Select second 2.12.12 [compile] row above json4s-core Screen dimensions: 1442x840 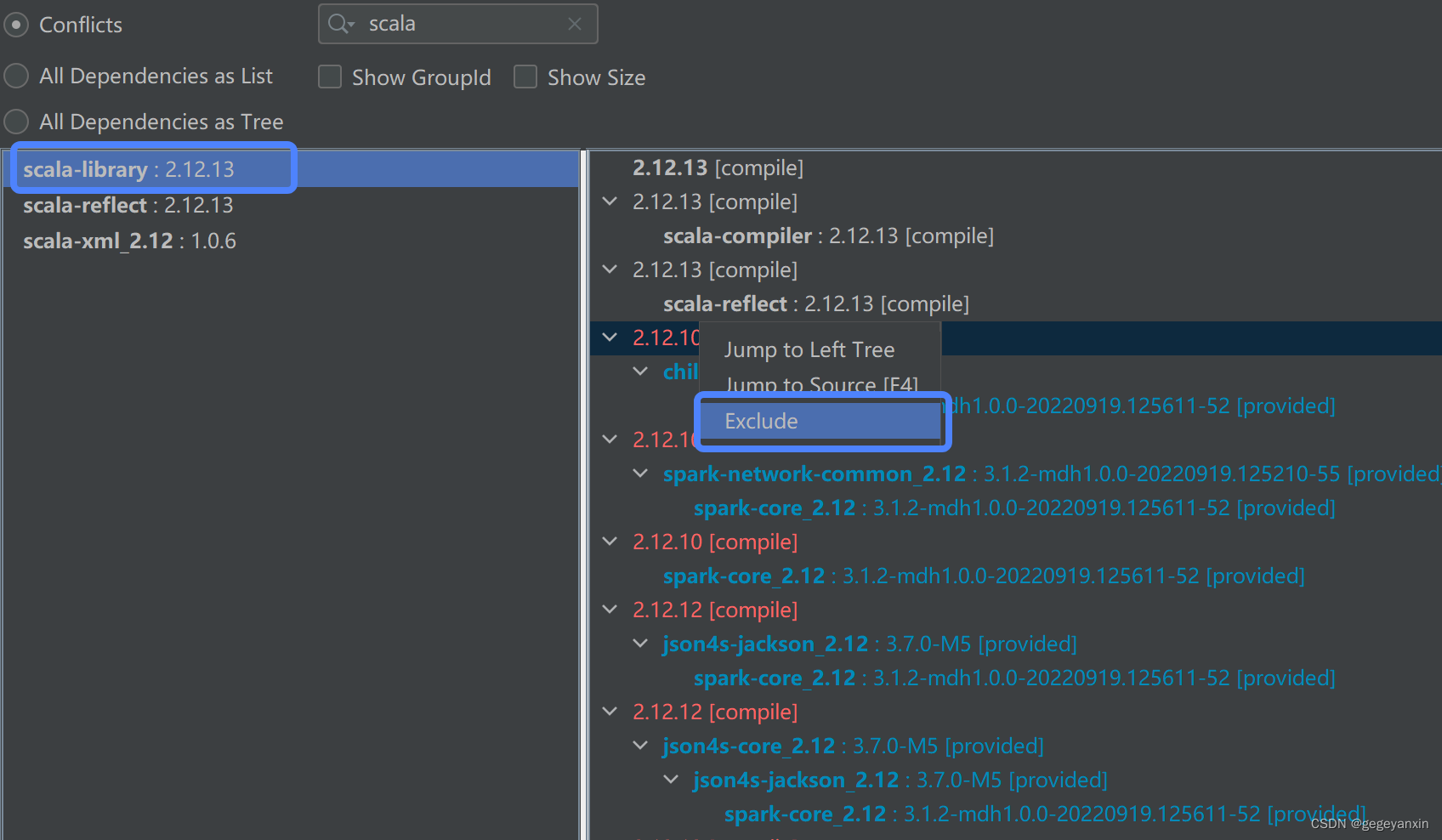tap(715, 712)
